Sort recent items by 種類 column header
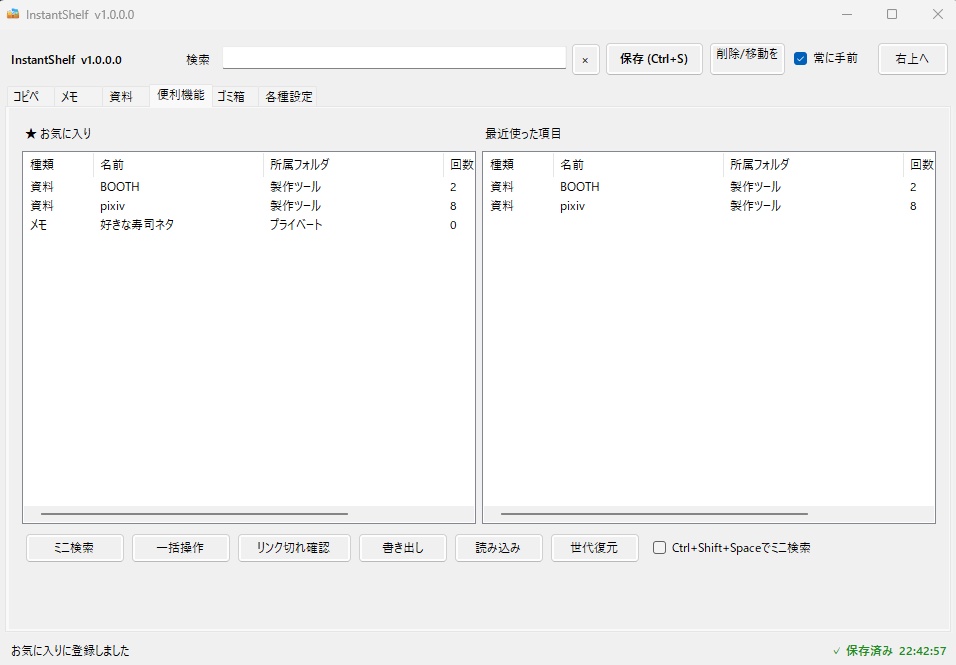Screen dimensions: 956x665 (518, 165)
